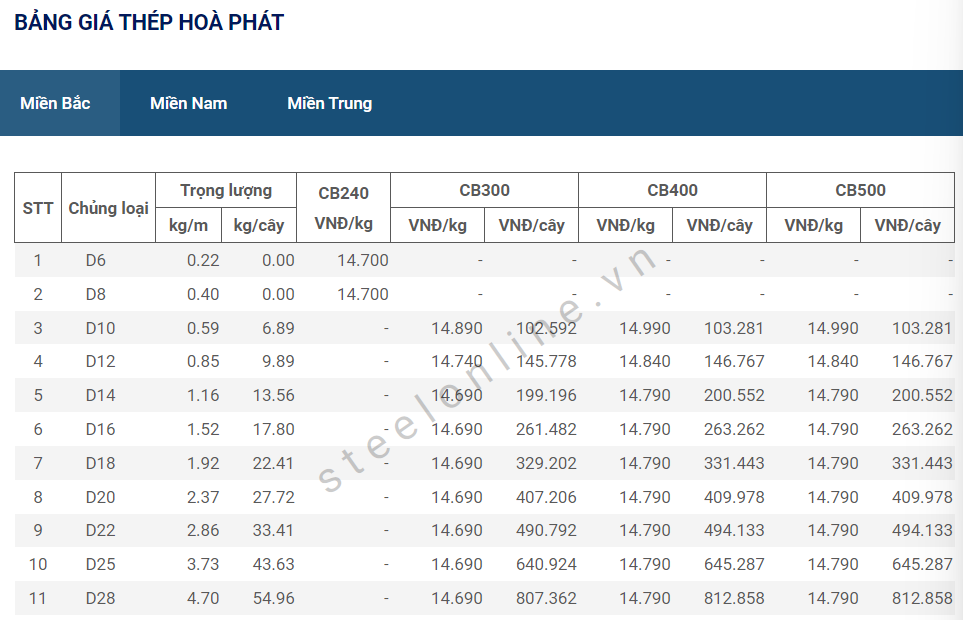Click the CB300 value "102.592"
Screen dimensions: 963x620
coord(547,328)
